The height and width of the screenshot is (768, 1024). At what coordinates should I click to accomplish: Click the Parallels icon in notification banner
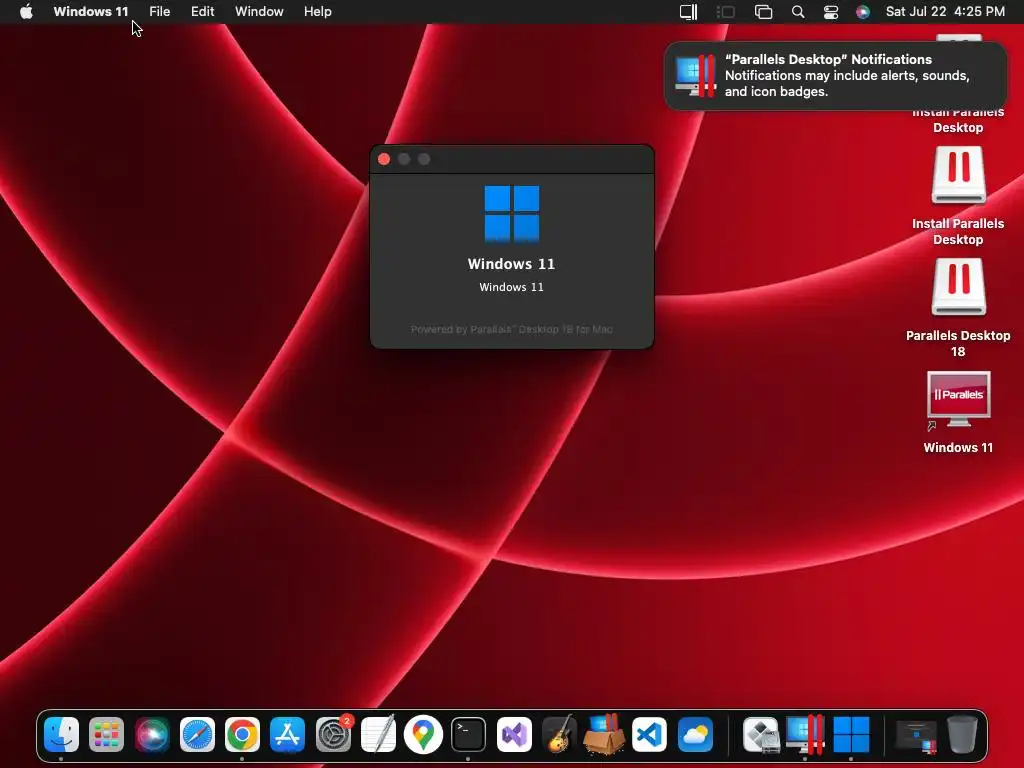tap(695, 76)
